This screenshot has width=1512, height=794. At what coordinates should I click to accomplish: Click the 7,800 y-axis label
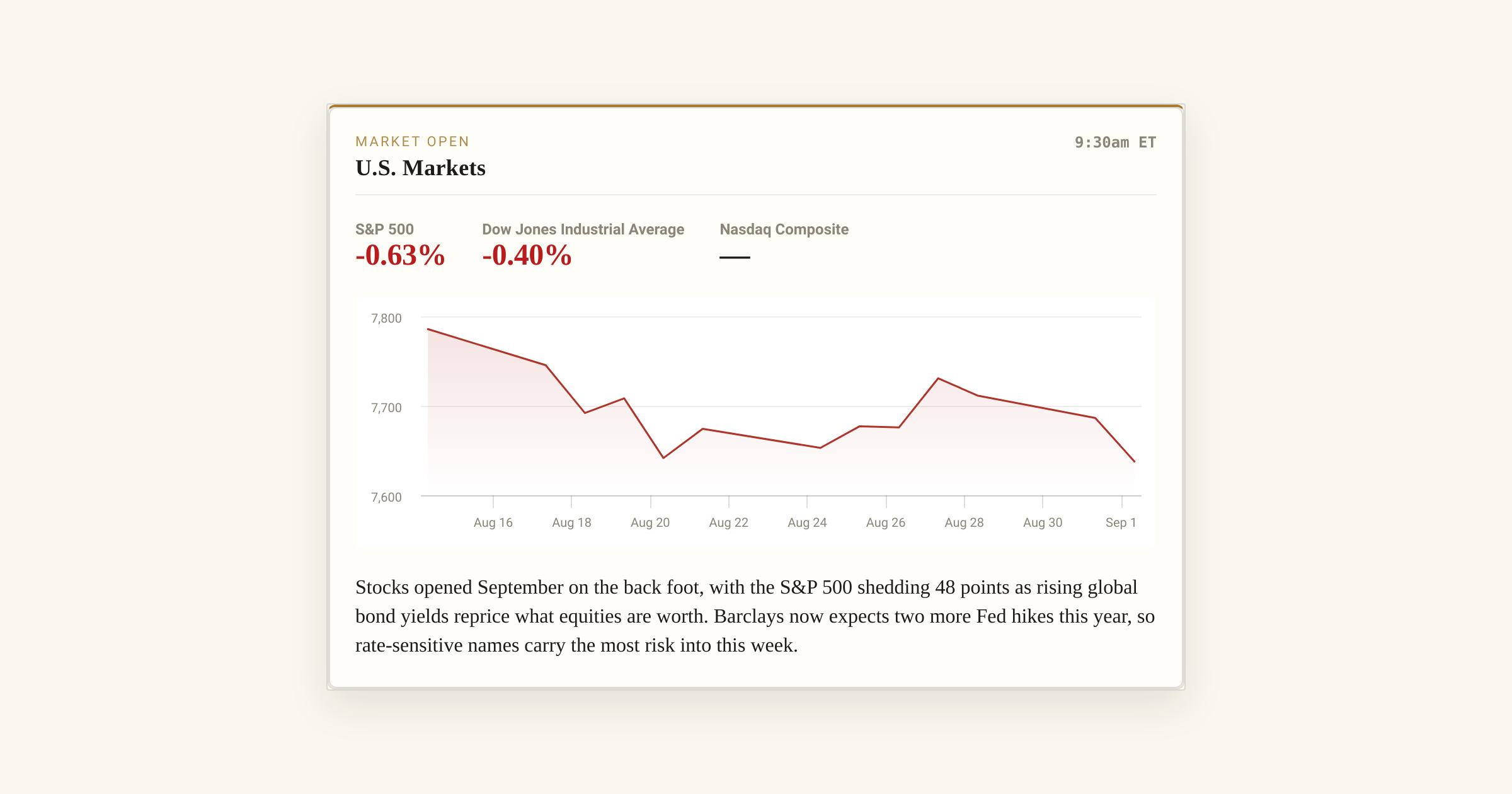(386, 318)
